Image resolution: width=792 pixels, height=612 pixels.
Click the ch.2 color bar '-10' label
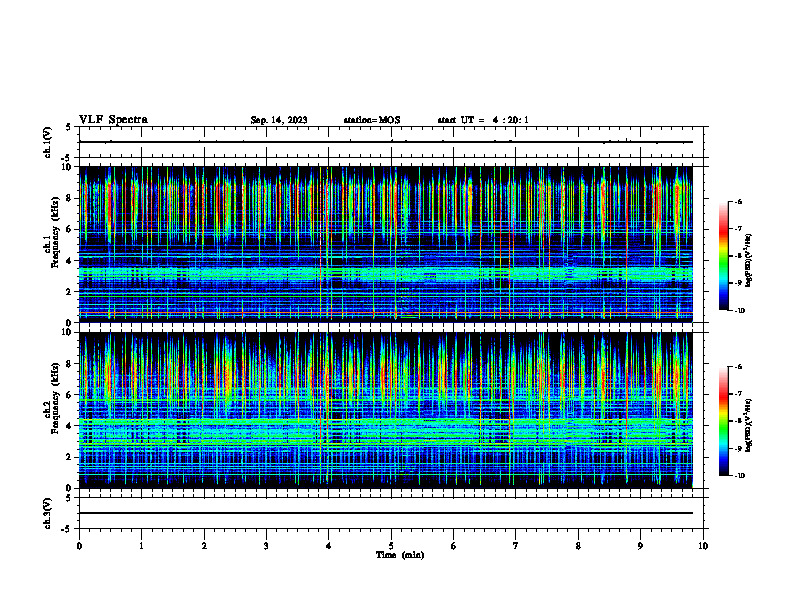coord(739,476)
